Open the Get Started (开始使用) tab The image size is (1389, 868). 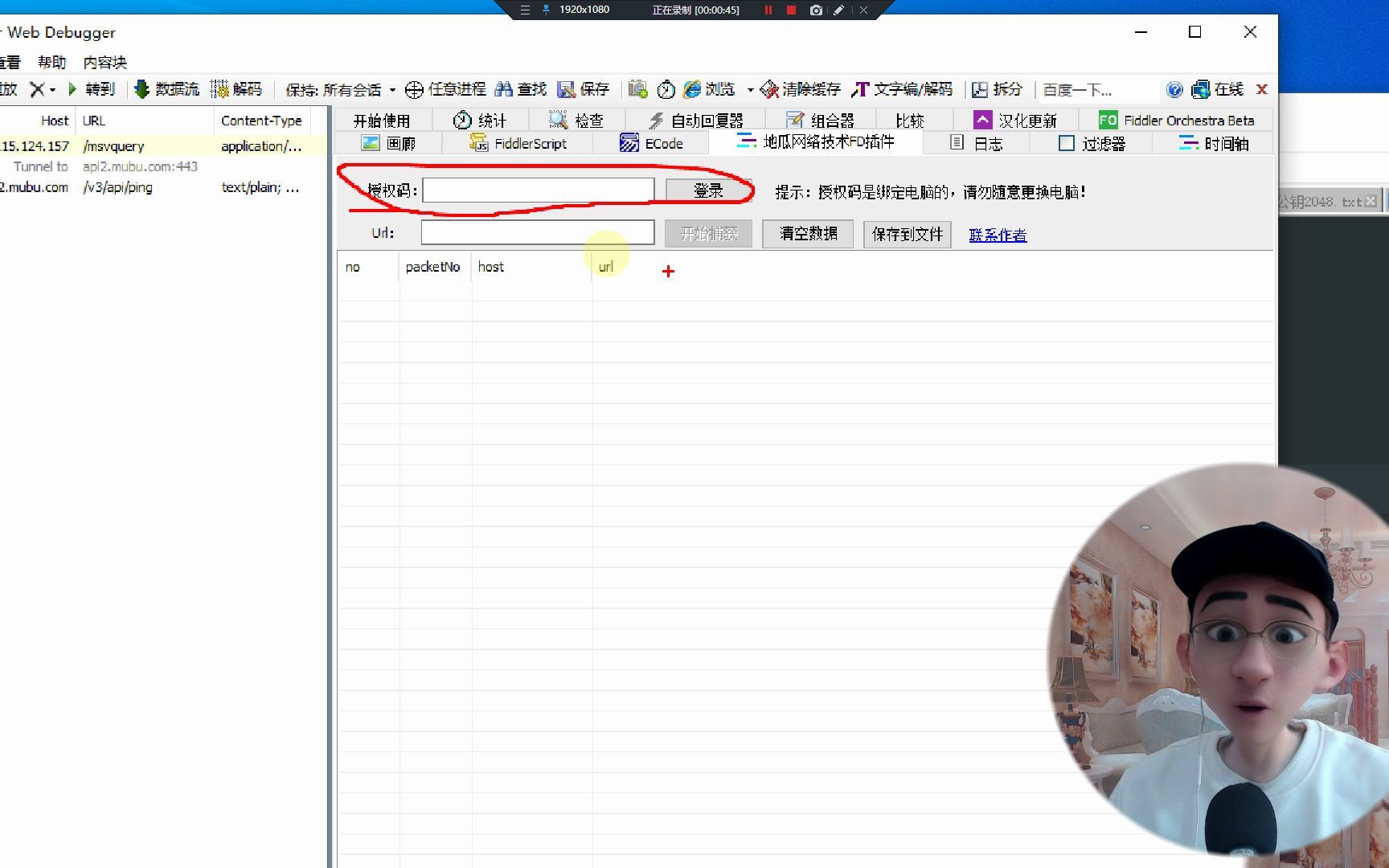click(x=382, y=121)
